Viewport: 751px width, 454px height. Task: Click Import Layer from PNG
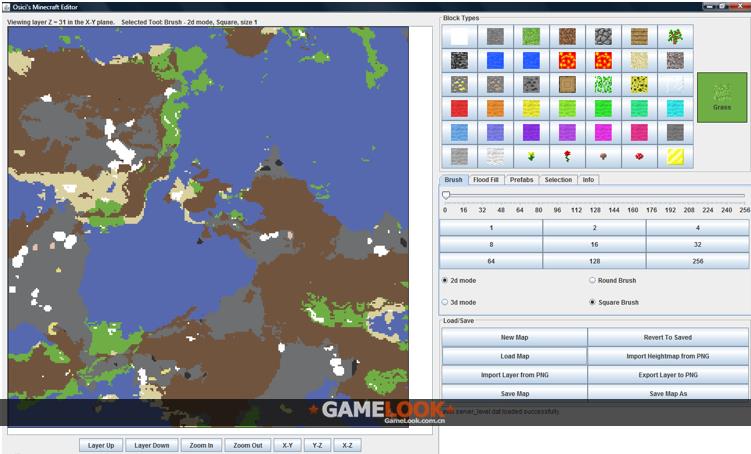514,375
